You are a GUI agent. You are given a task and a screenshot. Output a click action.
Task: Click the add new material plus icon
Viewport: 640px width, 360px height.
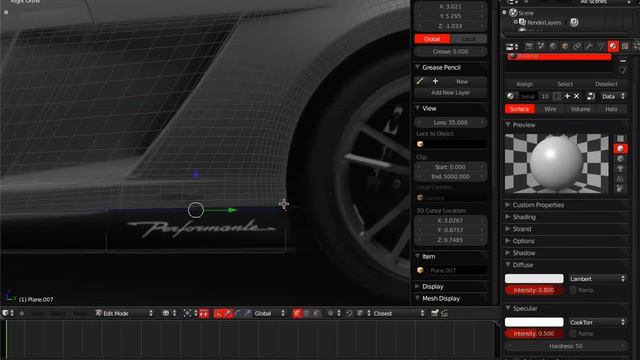[x=567, y=96]
